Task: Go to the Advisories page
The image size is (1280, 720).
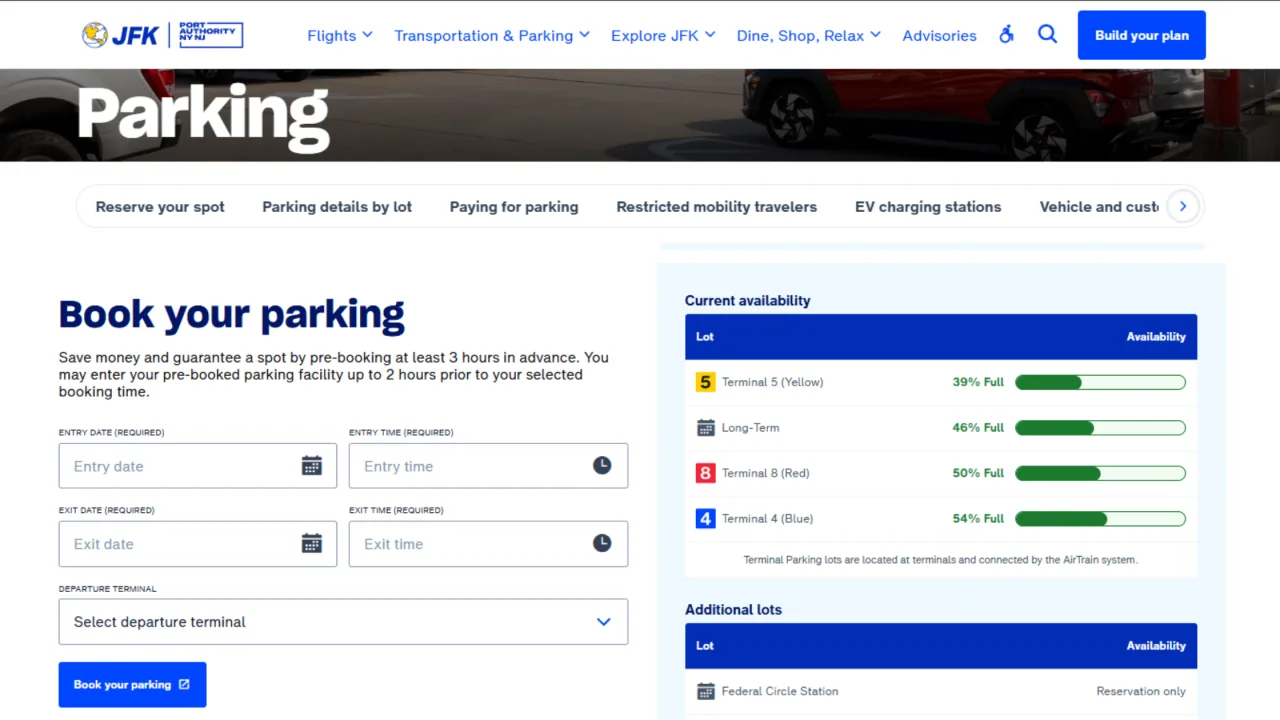Action: point(939,35)
